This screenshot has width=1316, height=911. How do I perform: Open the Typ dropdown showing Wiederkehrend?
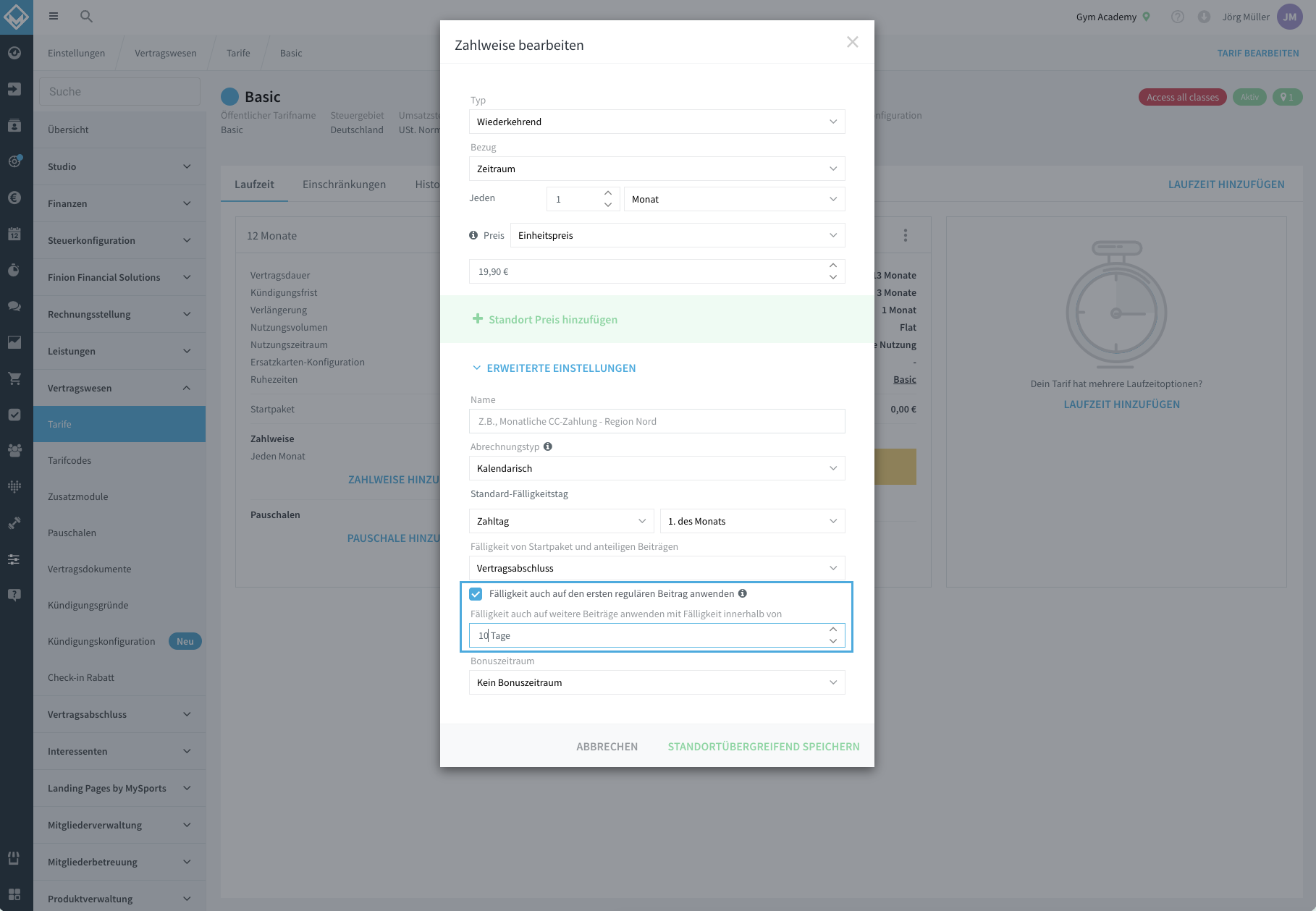[657, 122]
